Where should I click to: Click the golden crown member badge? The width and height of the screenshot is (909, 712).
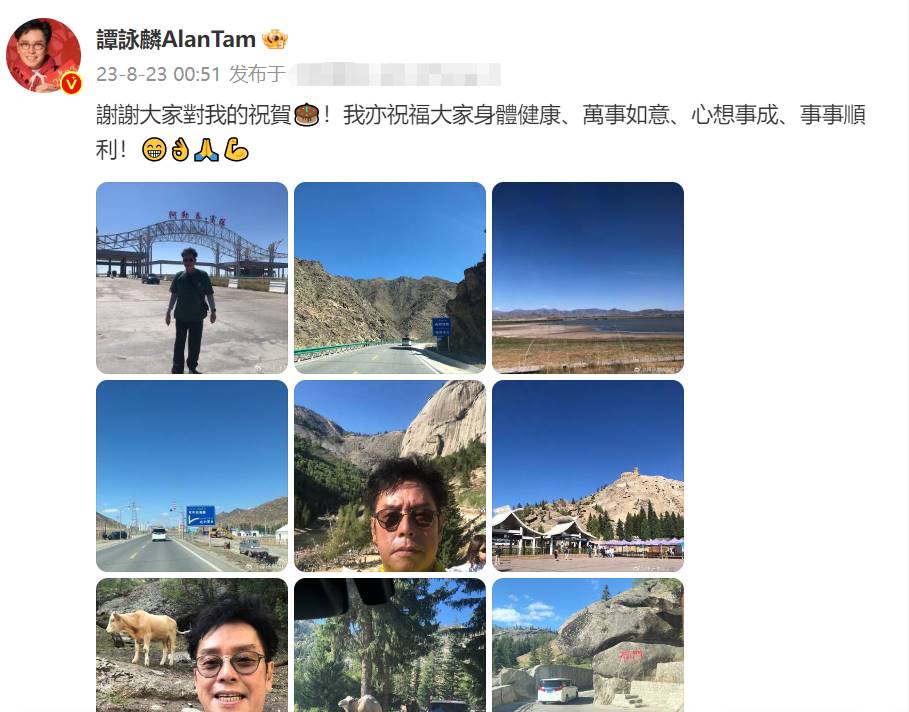coord(275,39)
